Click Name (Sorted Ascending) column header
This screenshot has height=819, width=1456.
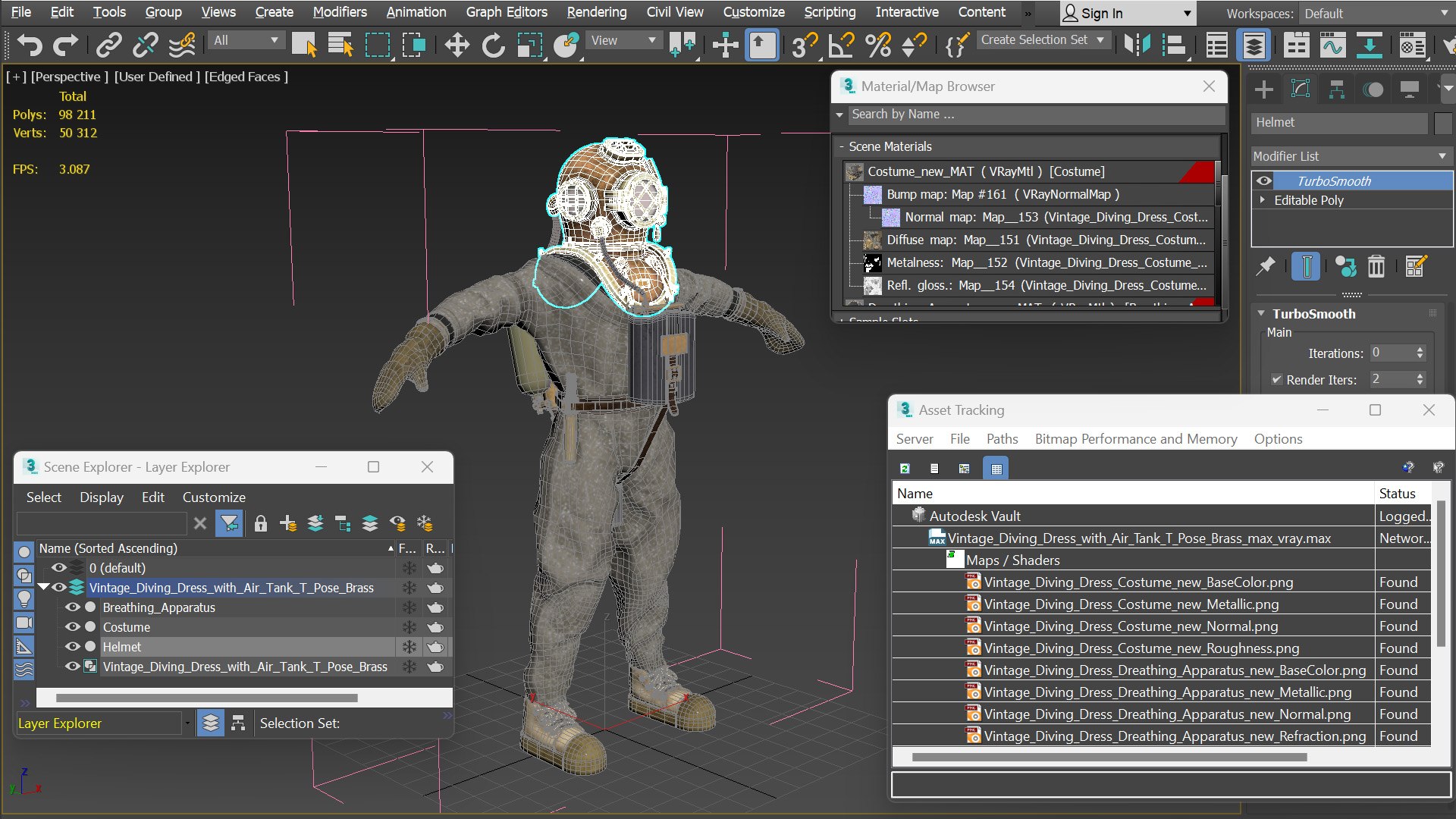point(215,548)
